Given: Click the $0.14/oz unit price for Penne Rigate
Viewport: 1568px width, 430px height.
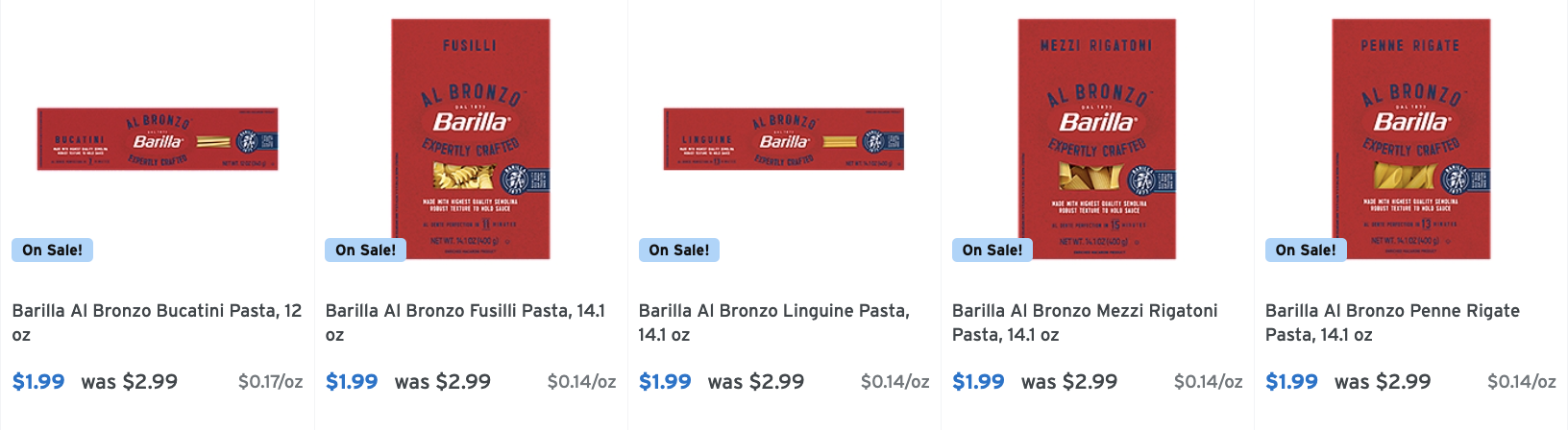Looking at the screenshot, I should (x=1521, y=382).
